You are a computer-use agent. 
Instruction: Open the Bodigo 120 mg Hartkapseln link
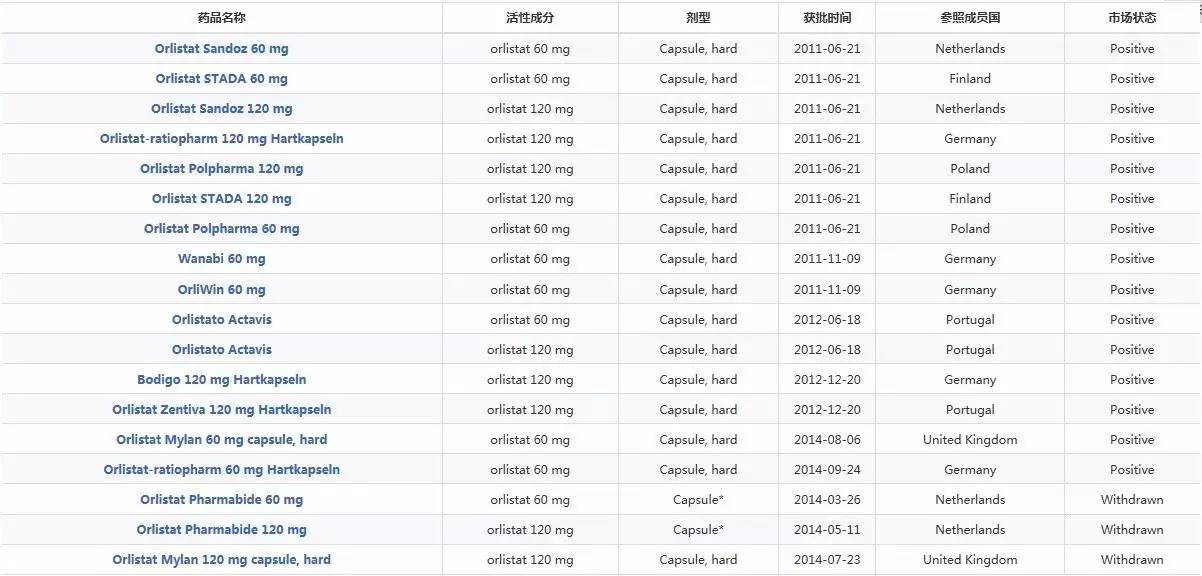pos(221,379)
